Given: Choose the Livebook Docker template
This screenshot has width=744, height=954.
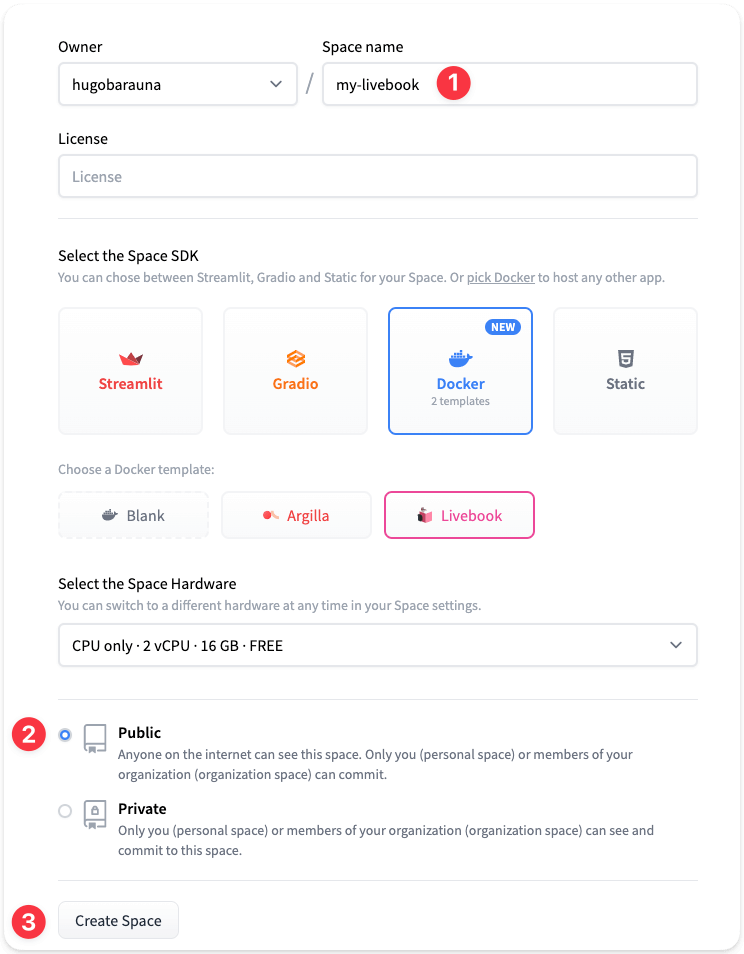Looking at the screenshot, I should point(459,516).
